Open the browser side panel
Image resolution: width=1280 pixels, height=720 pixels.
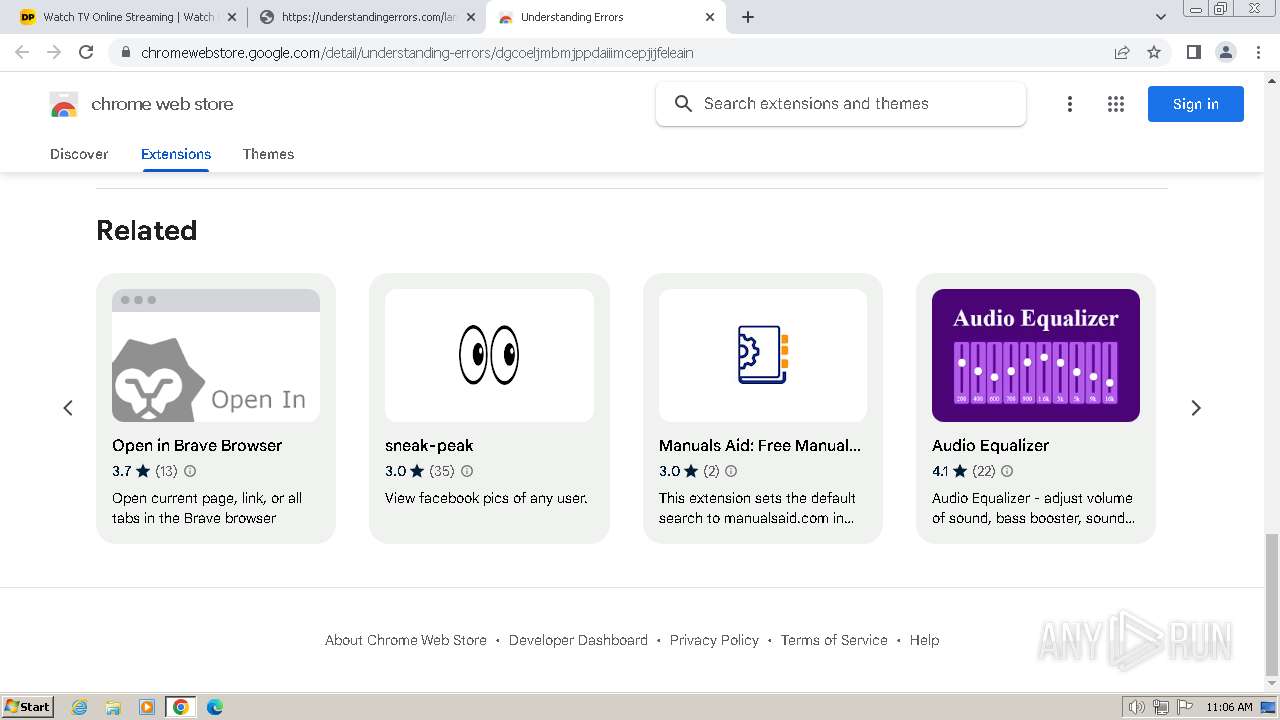click(x=1193, y=52)
